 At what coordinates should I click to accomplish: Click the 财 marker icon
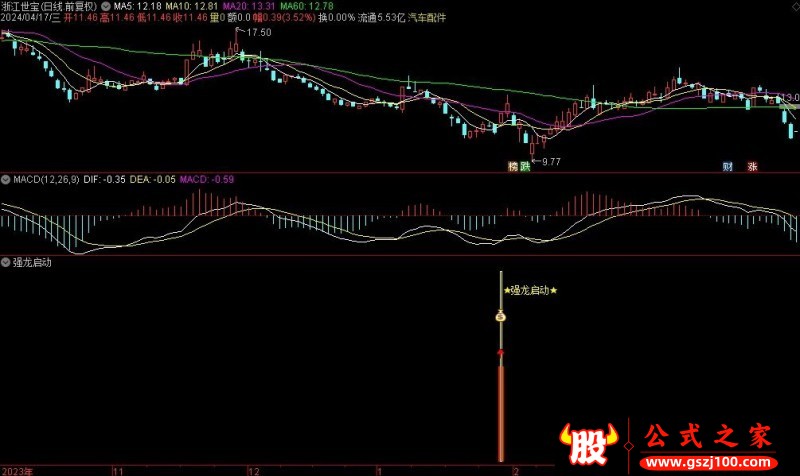coord(728,166)
